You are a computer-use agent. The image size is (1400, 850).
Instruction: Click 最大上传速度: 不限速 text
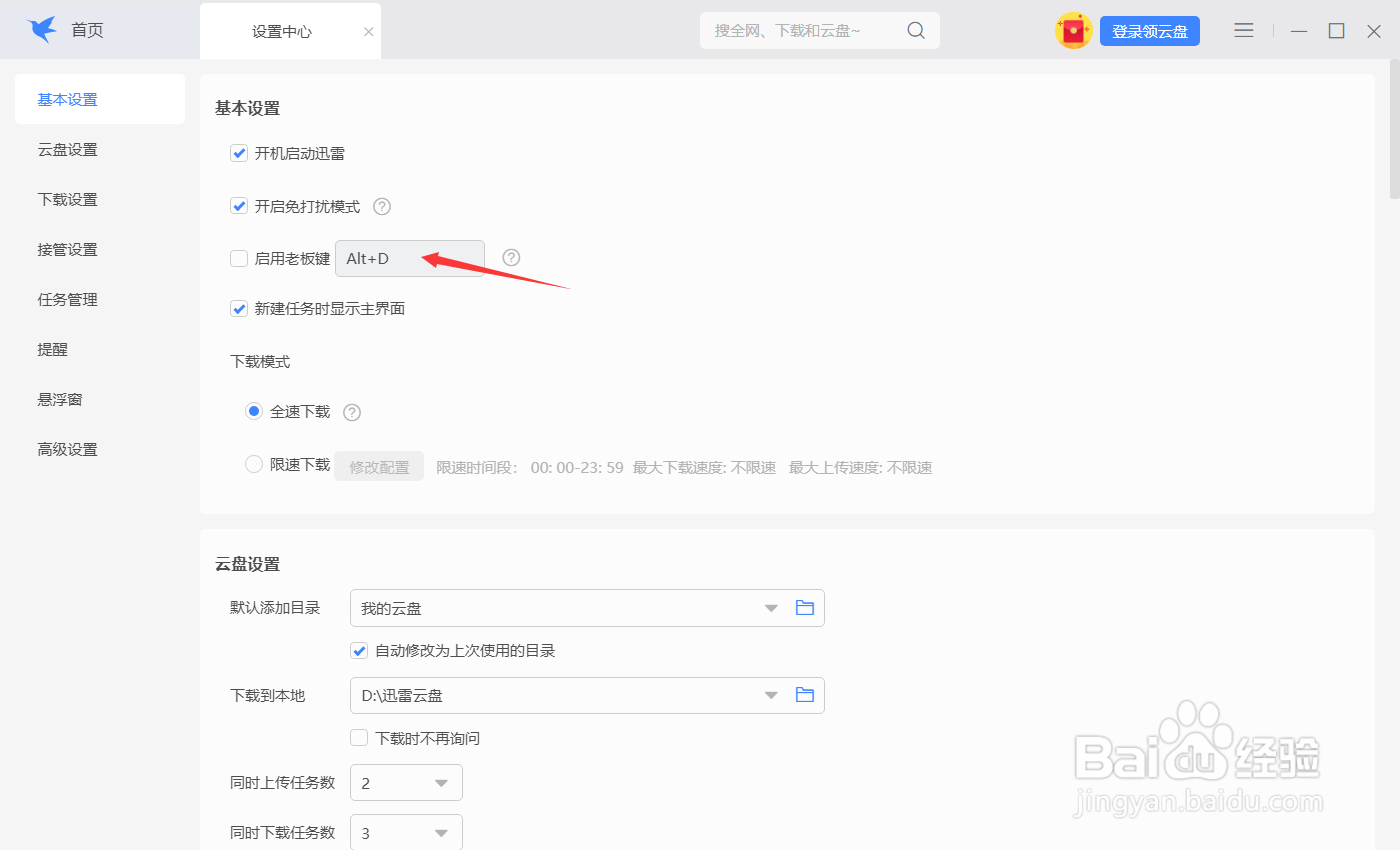(861, 467)
